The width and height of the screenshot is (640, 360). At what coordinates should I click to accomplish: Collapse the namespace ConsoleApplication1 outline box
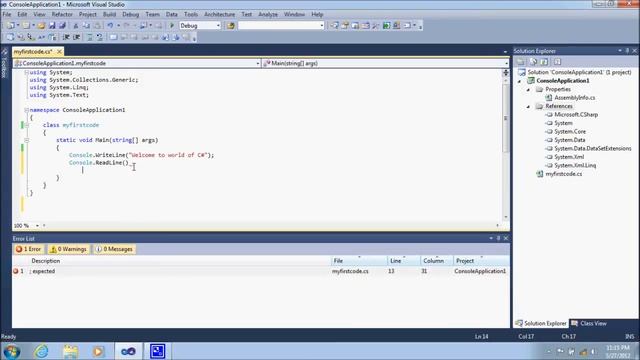26,110
